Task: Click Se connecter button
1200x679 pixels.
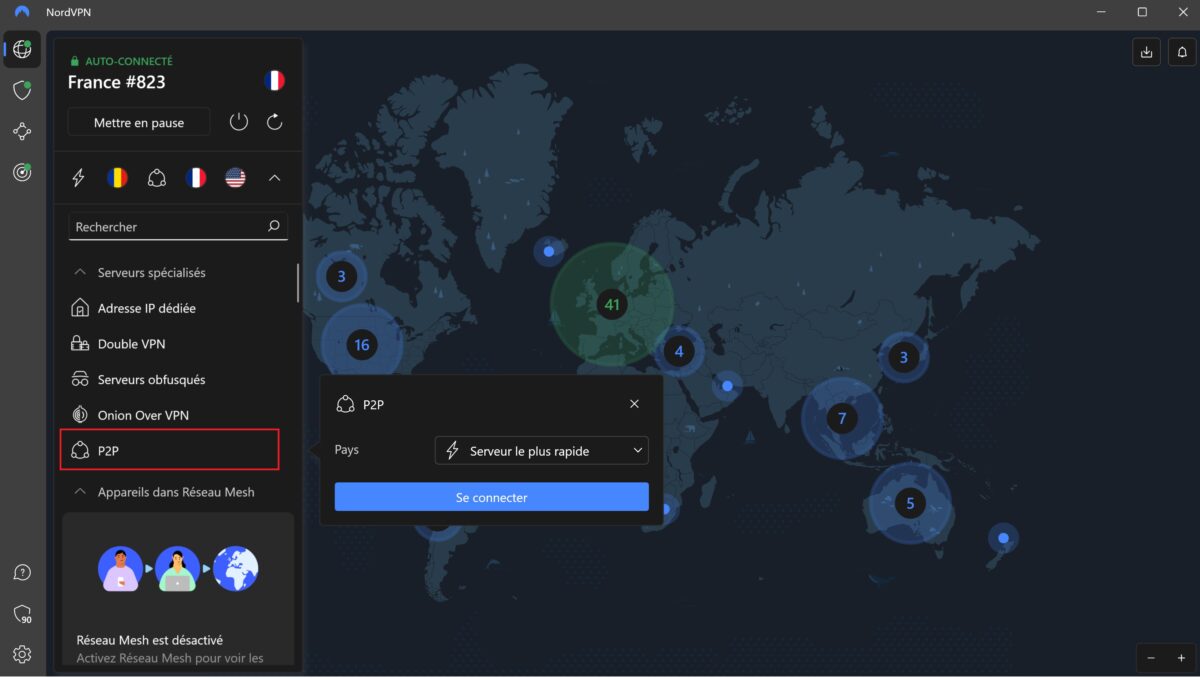Action: point(492,497)
